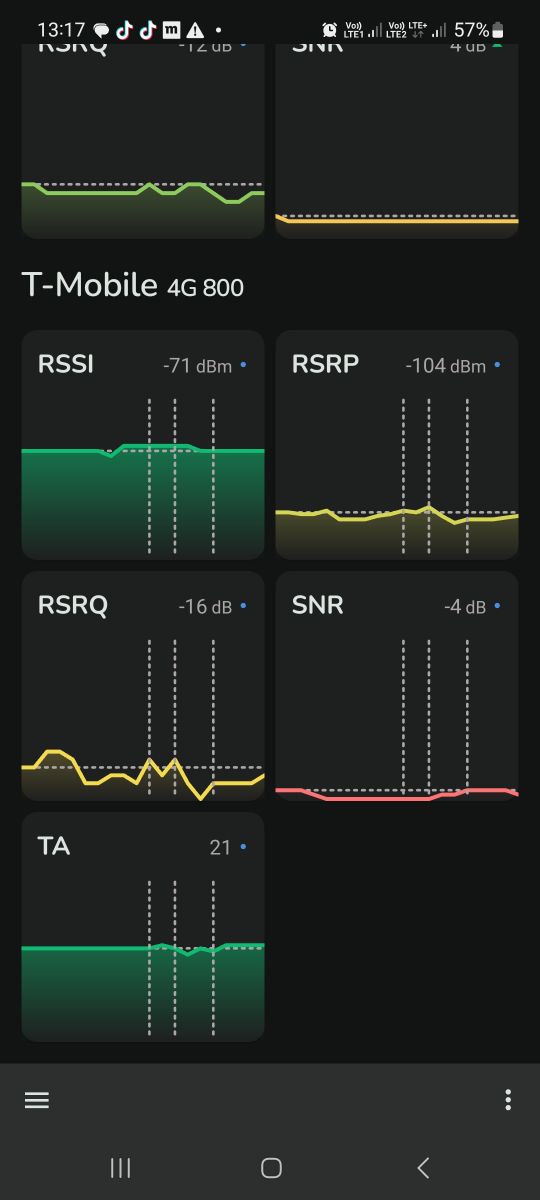Tap the -4 dB SNR reading
The image size is (540, 1200).
coord(464,607)
